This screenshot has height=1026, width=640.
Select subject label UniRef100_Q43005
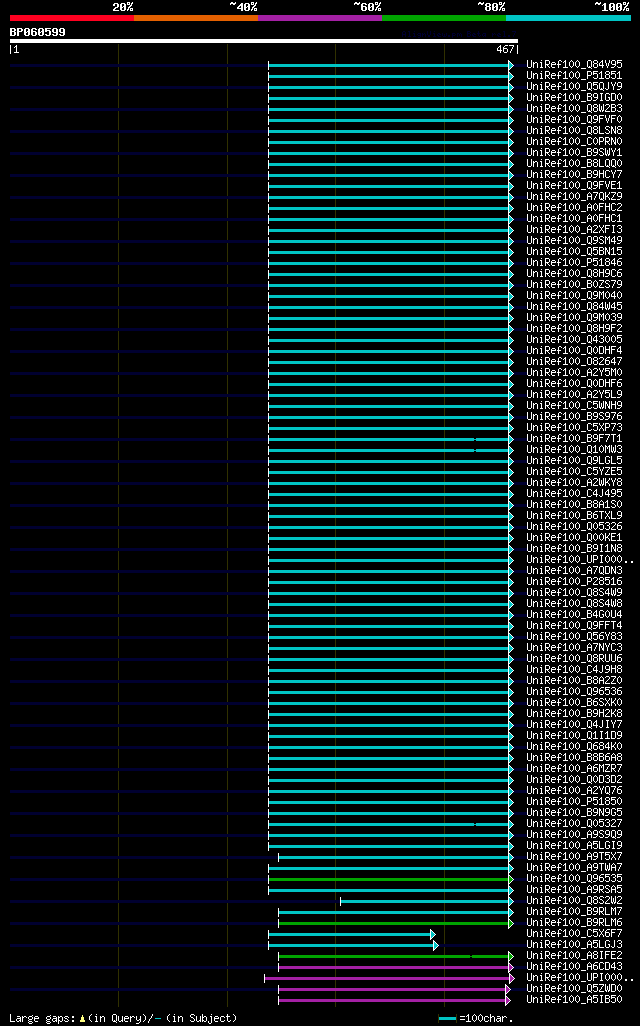click(575, 340)
